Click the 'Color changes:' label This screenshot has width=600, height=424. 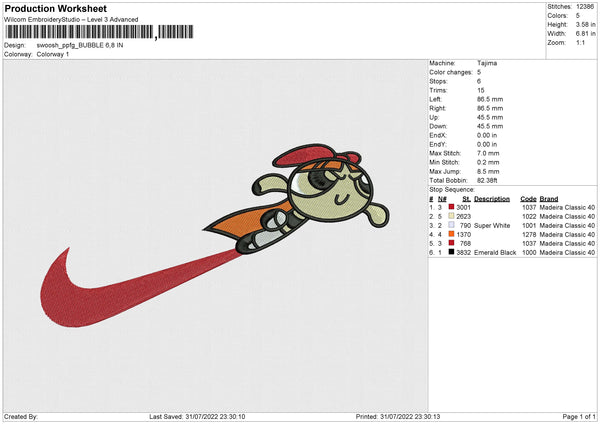[451, 72]
